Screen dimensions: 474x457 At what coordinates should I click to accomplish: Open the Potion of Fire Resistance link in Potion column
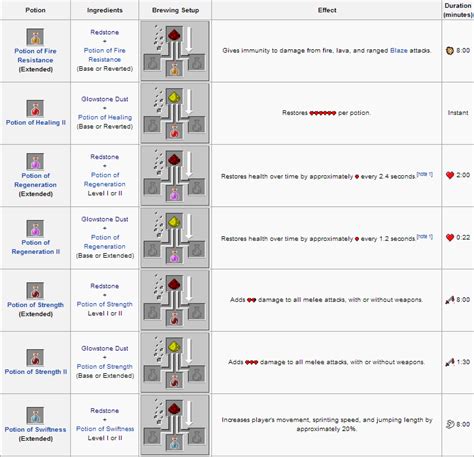point(35,56)
